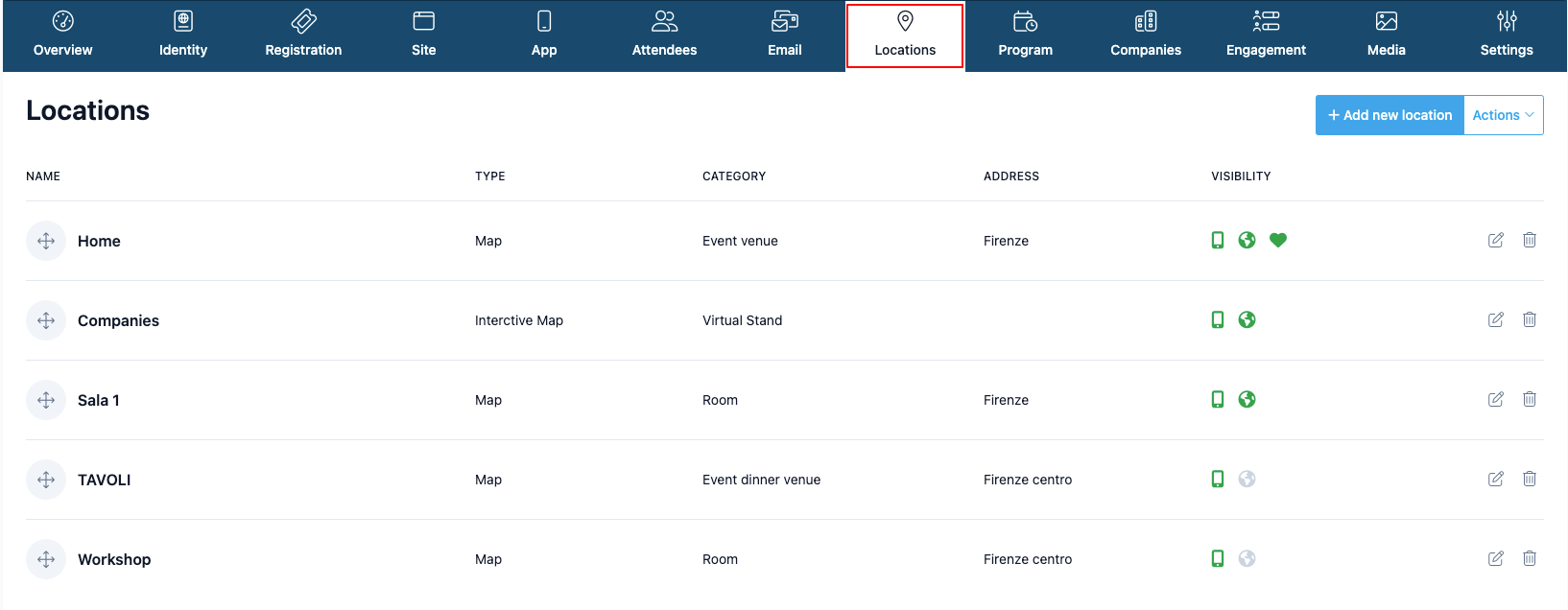
Task: Open the Workshop location name
Action: pos(114,559)
